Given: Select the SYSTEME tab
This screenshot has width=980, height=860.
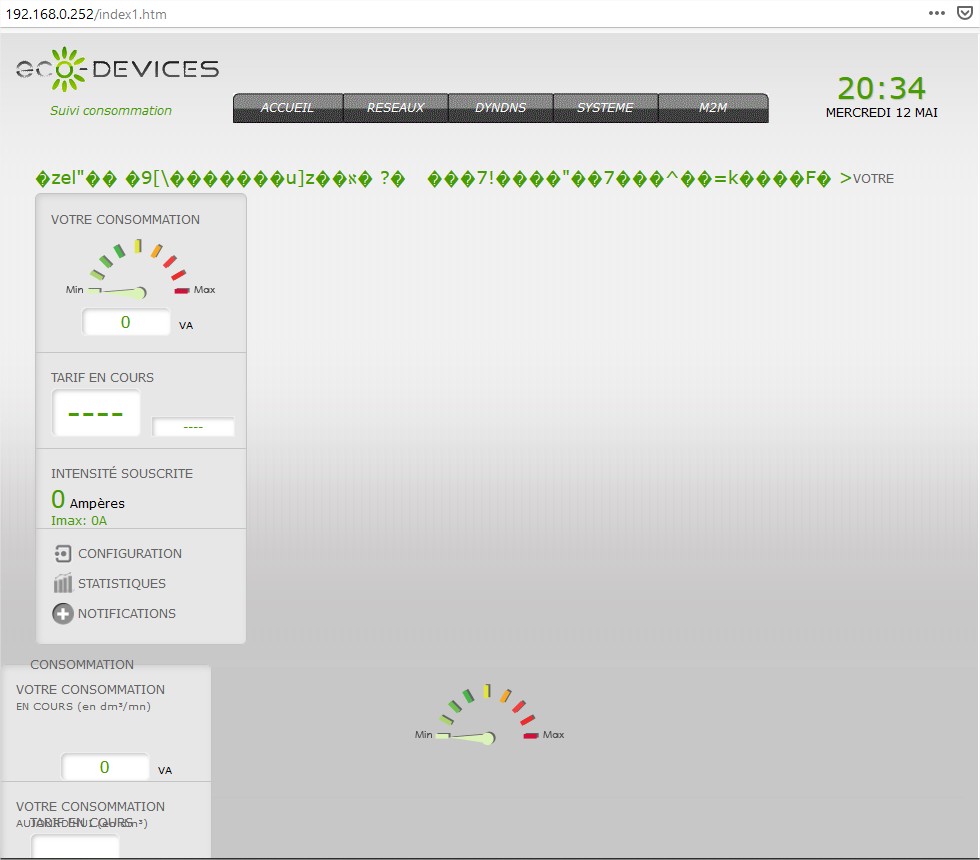Looking at the screenshot, I should 605,108.
